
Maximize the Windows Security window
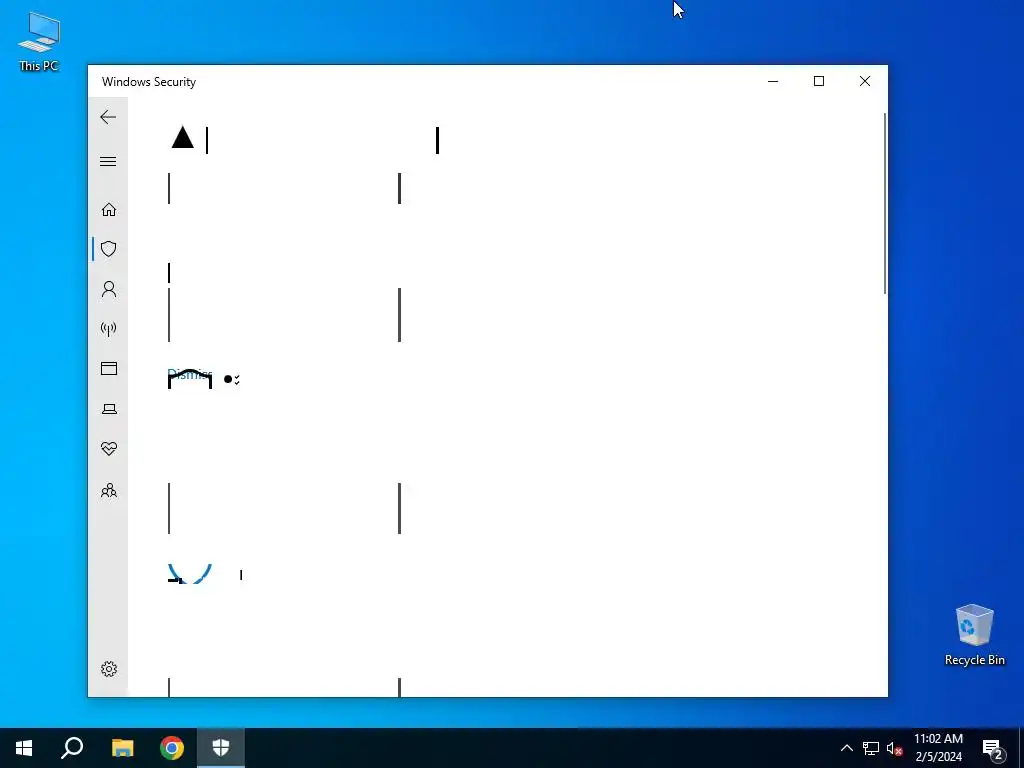click(x=819, y=82)
